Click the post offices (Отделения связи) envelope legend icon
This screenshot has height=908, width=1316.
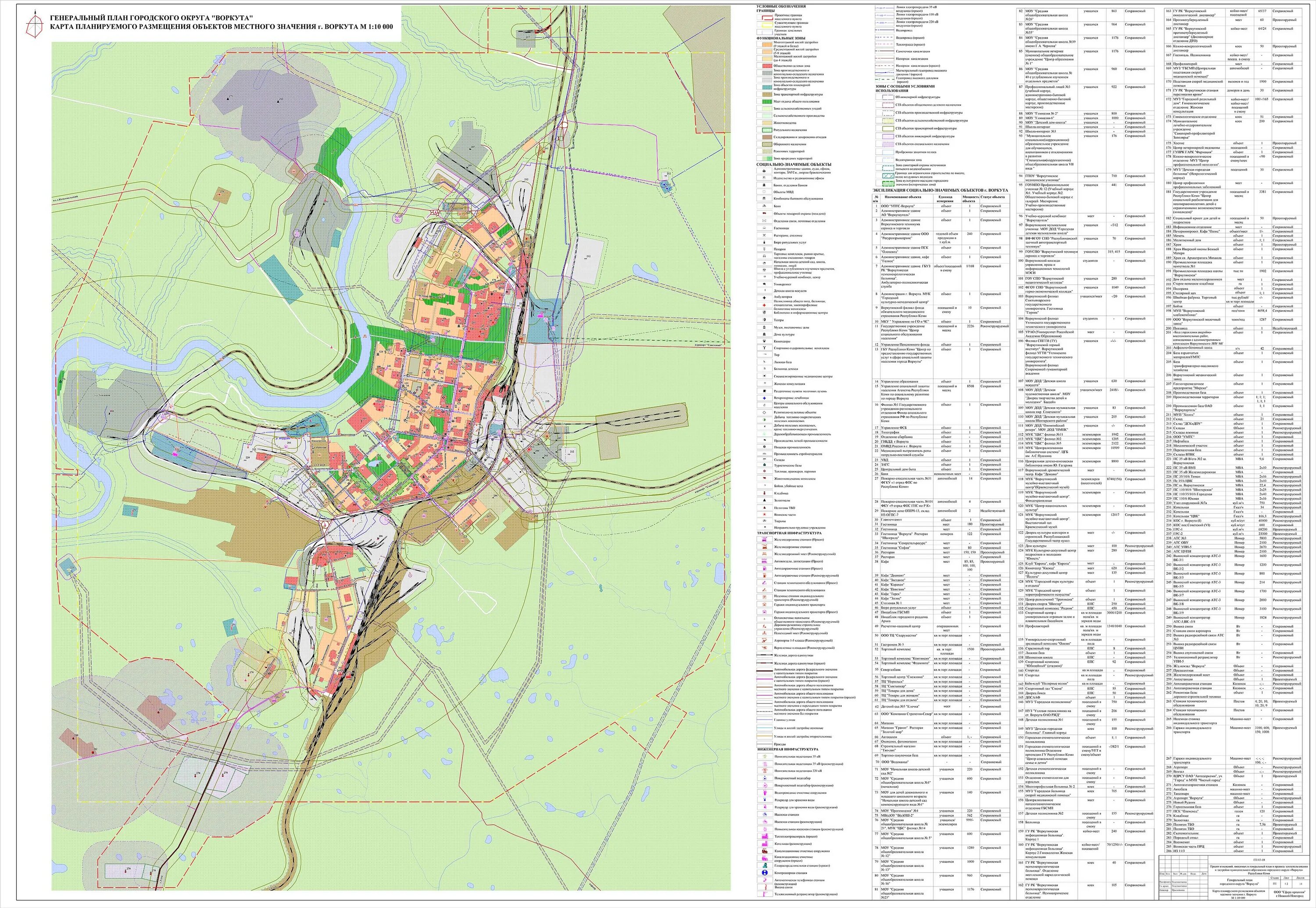[x=765, y=221]
